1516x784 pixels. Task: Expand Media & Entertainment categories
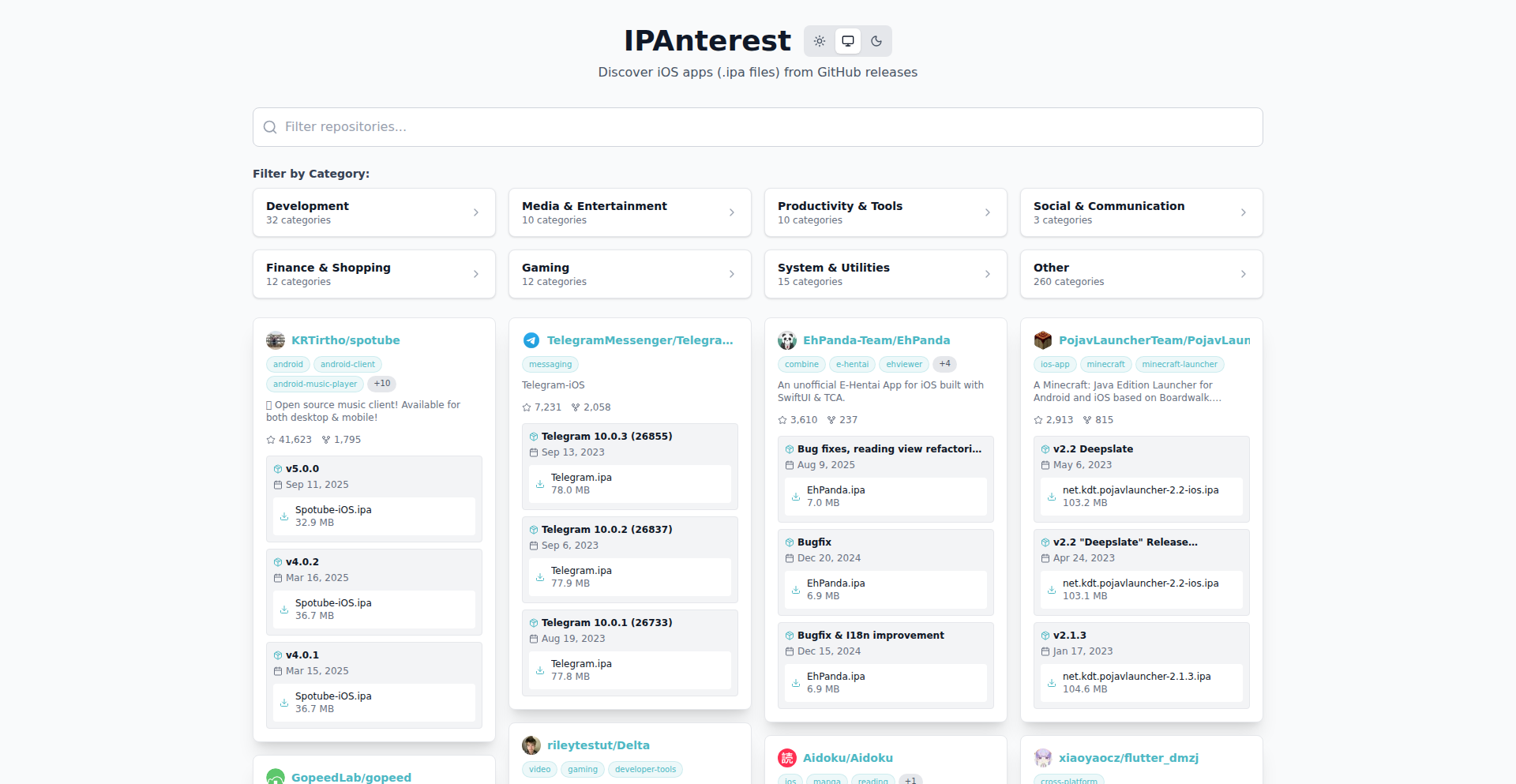tap(630, 212)
